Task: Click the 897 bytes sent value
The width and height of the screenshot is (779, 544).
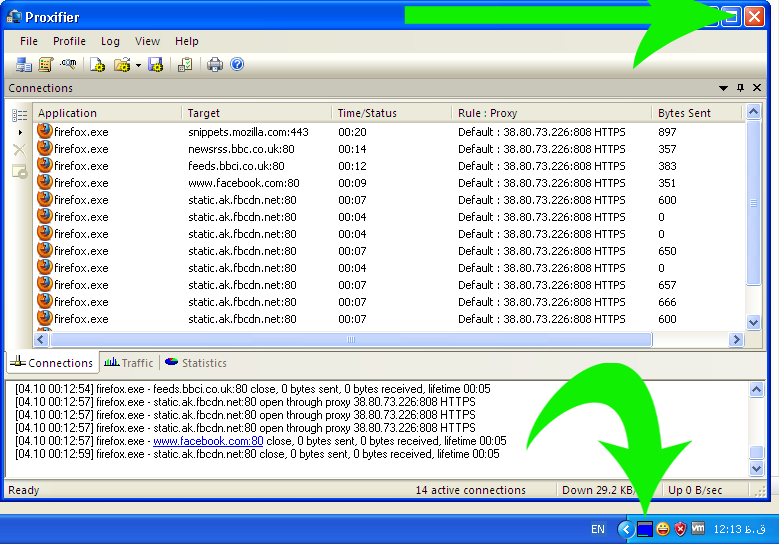Action: pos(667,132)
